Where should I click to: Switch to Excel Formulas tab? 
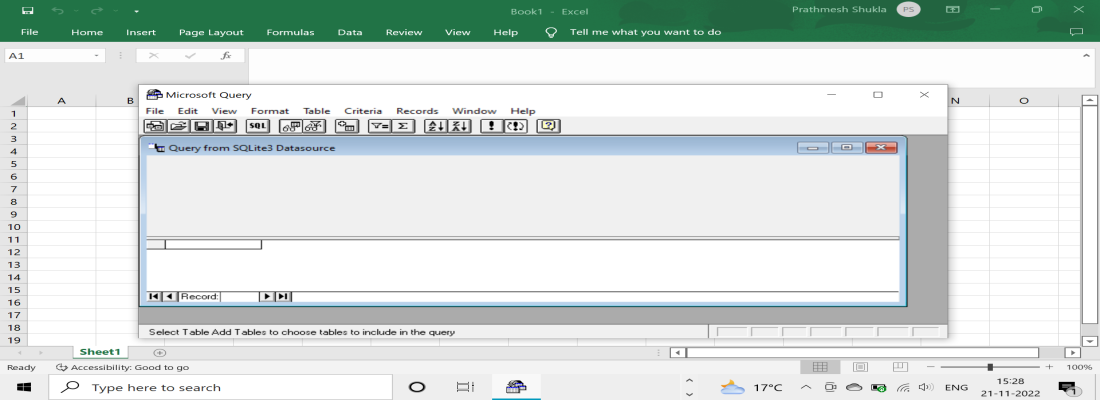[290, 32]
